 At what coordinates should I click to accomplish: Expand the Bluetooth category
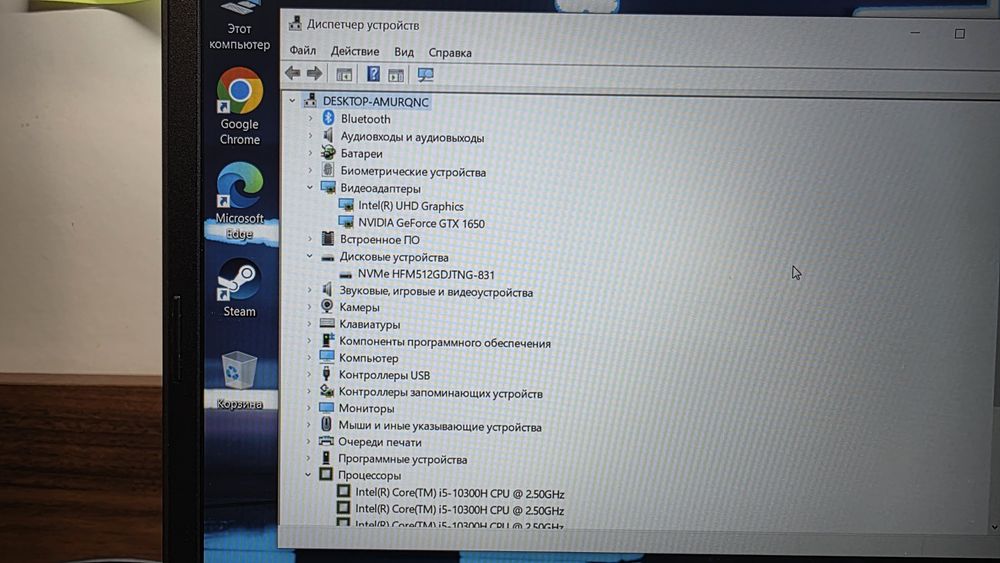click(x=311, y=118)
